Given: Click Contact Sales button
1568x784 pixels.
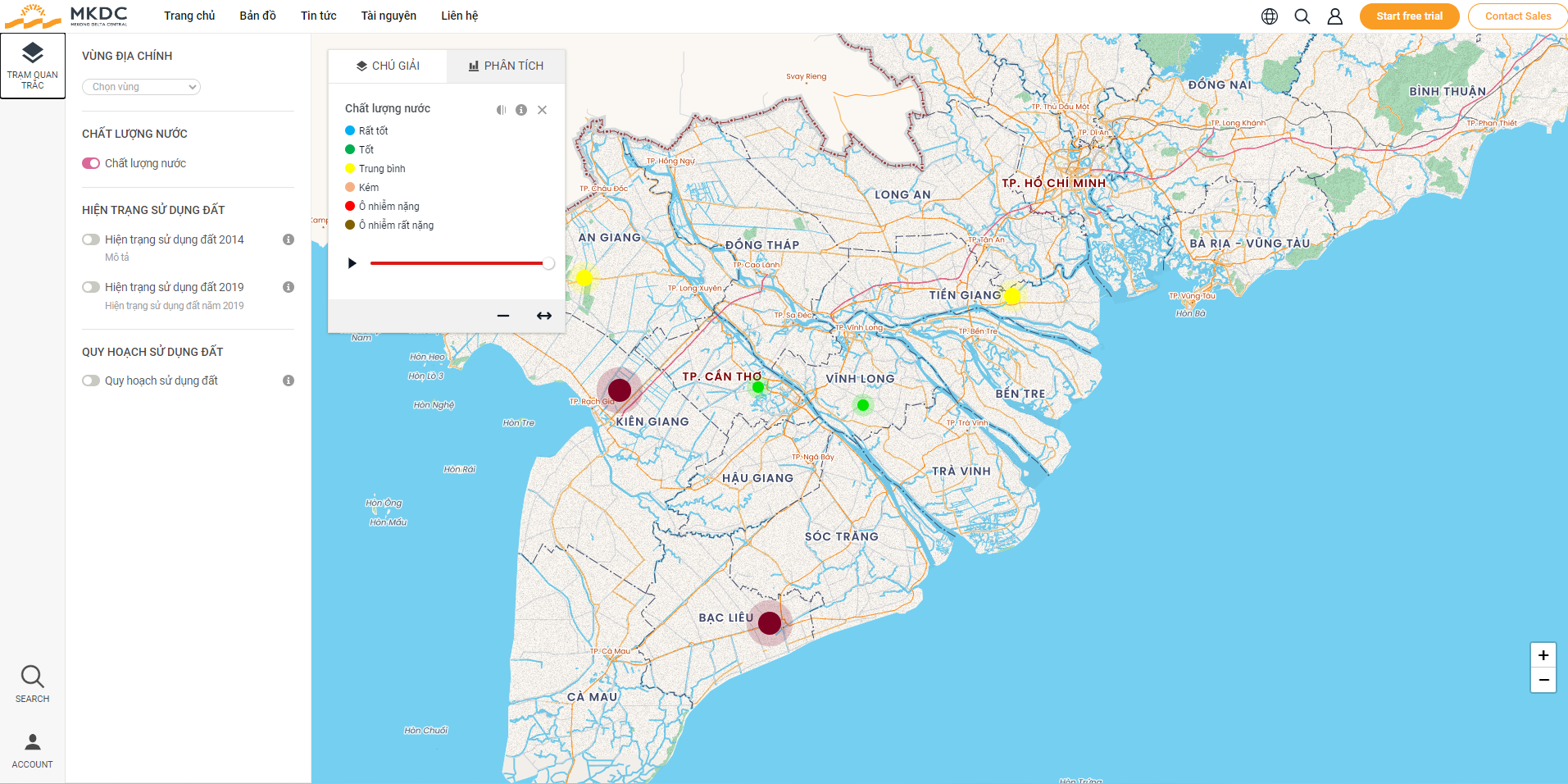Looking at the screenshot, I should point(1517,16).
